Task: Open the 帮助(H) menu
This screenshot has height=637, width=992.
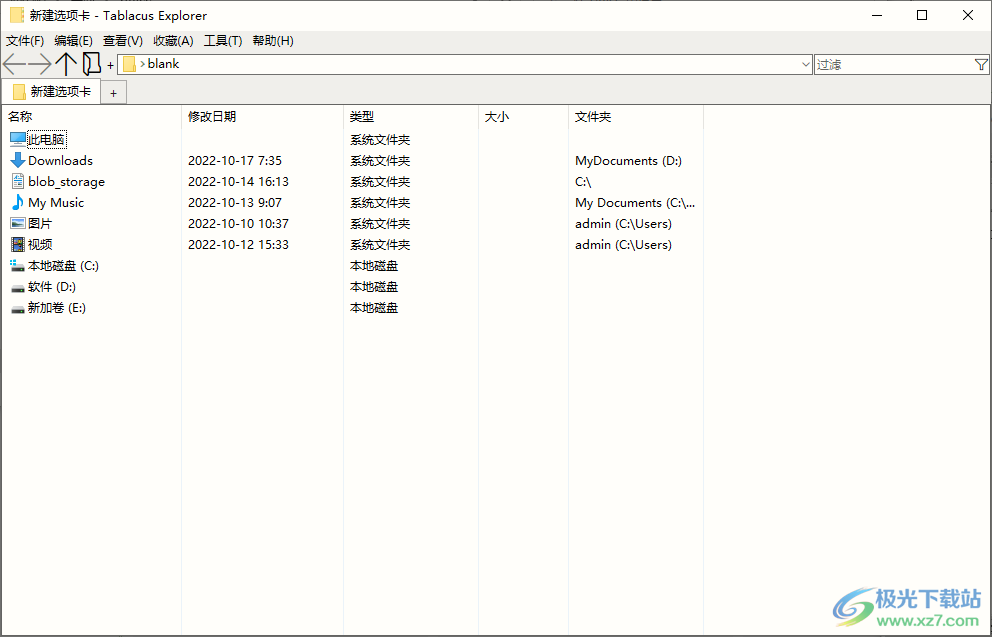Action: (273, 41)
